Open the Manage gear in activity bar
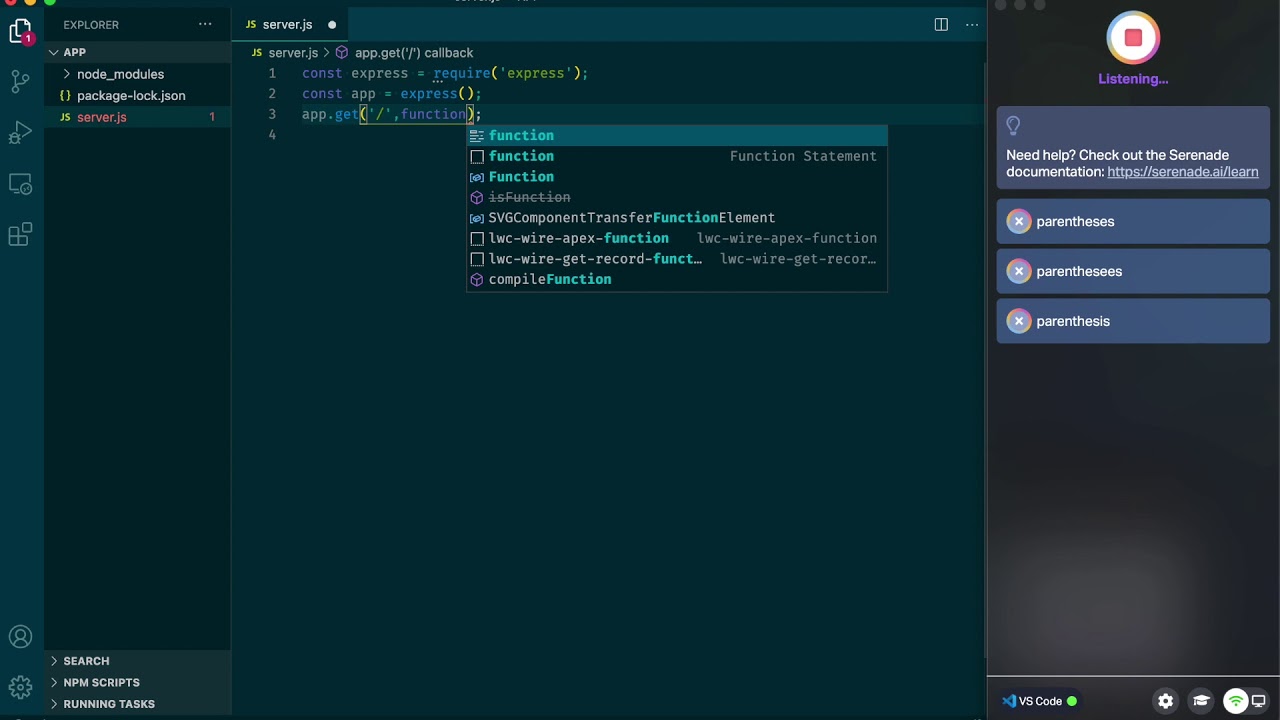Image resolution: width=1280 pixels, height=720 pixels. click(20, 687)
